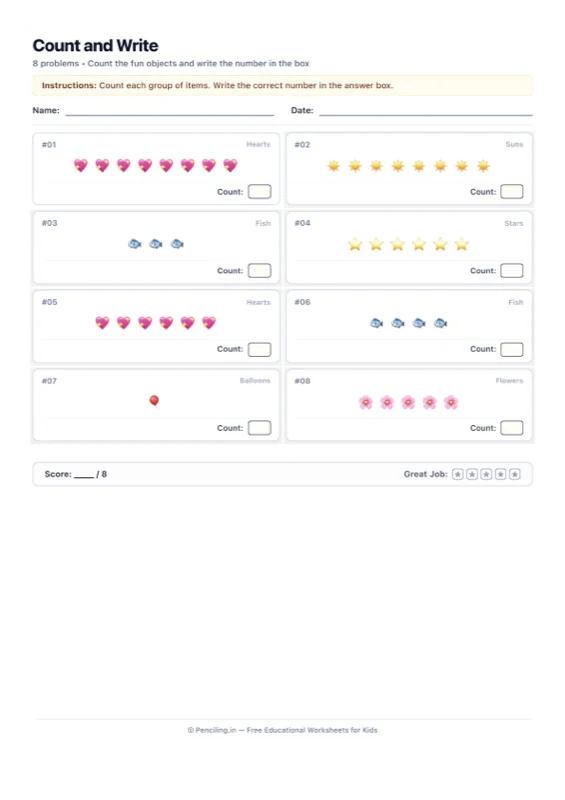Toggle the first Great Job star box
Viewport: 565px width, 800px height.
click(x=458, y=474)
